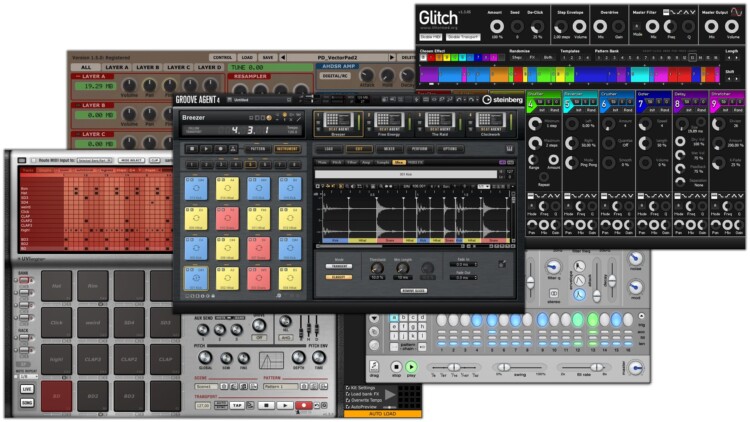
Task: Open the MIXER page in Groove Agent
Action: pyautogui.click(x=389, y=149)
